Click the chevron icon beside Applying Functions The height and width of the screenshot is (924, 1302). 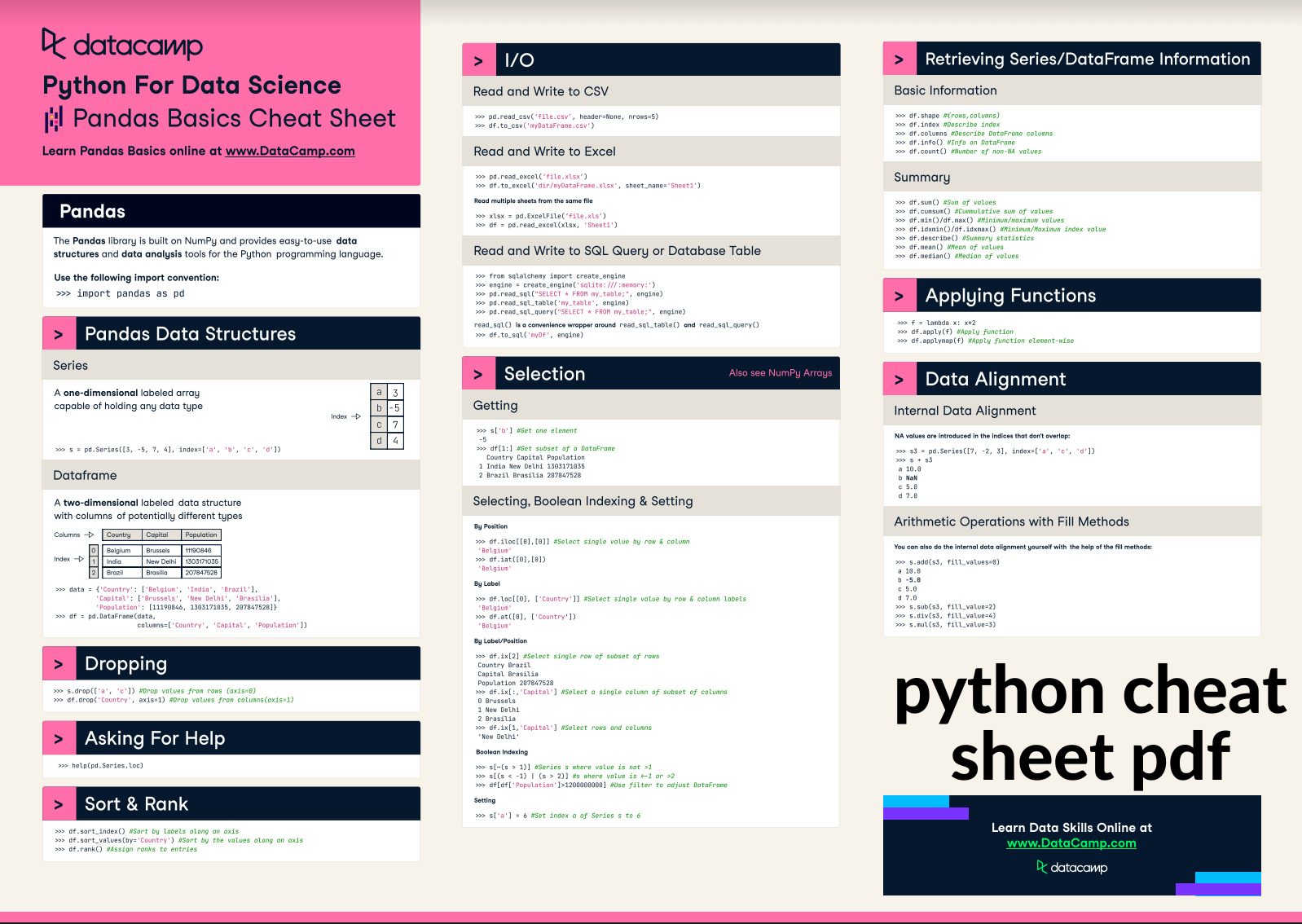900,296
